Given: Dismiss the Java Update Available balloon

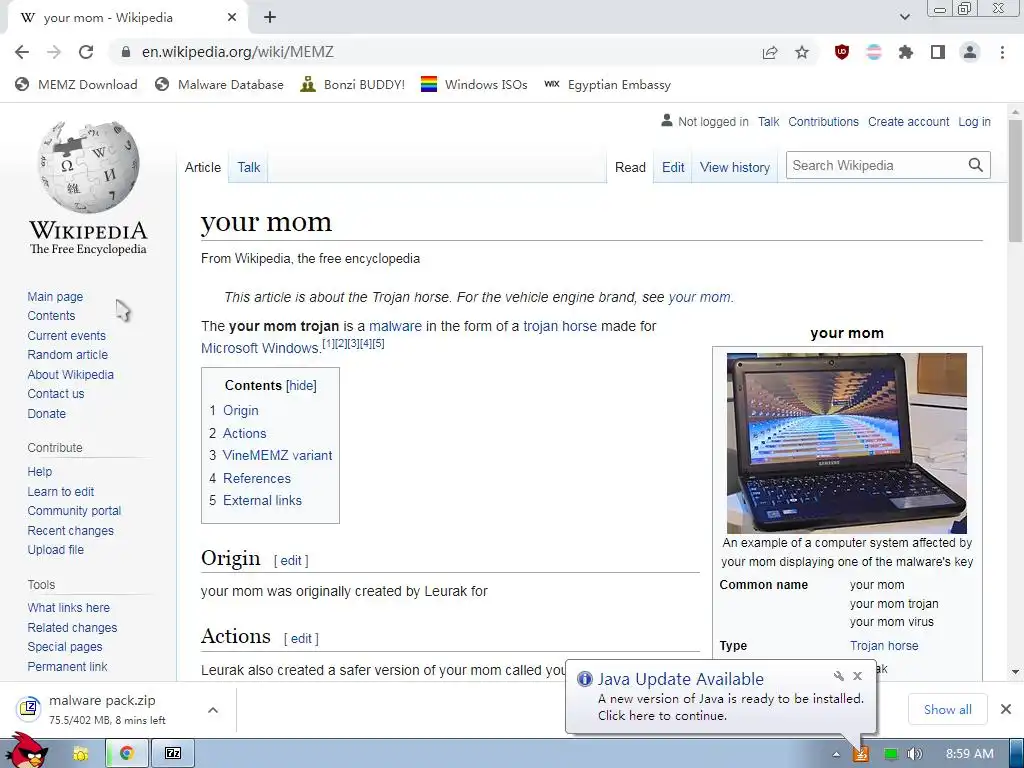Looking at the screenshot, I should tap(857, 676).
